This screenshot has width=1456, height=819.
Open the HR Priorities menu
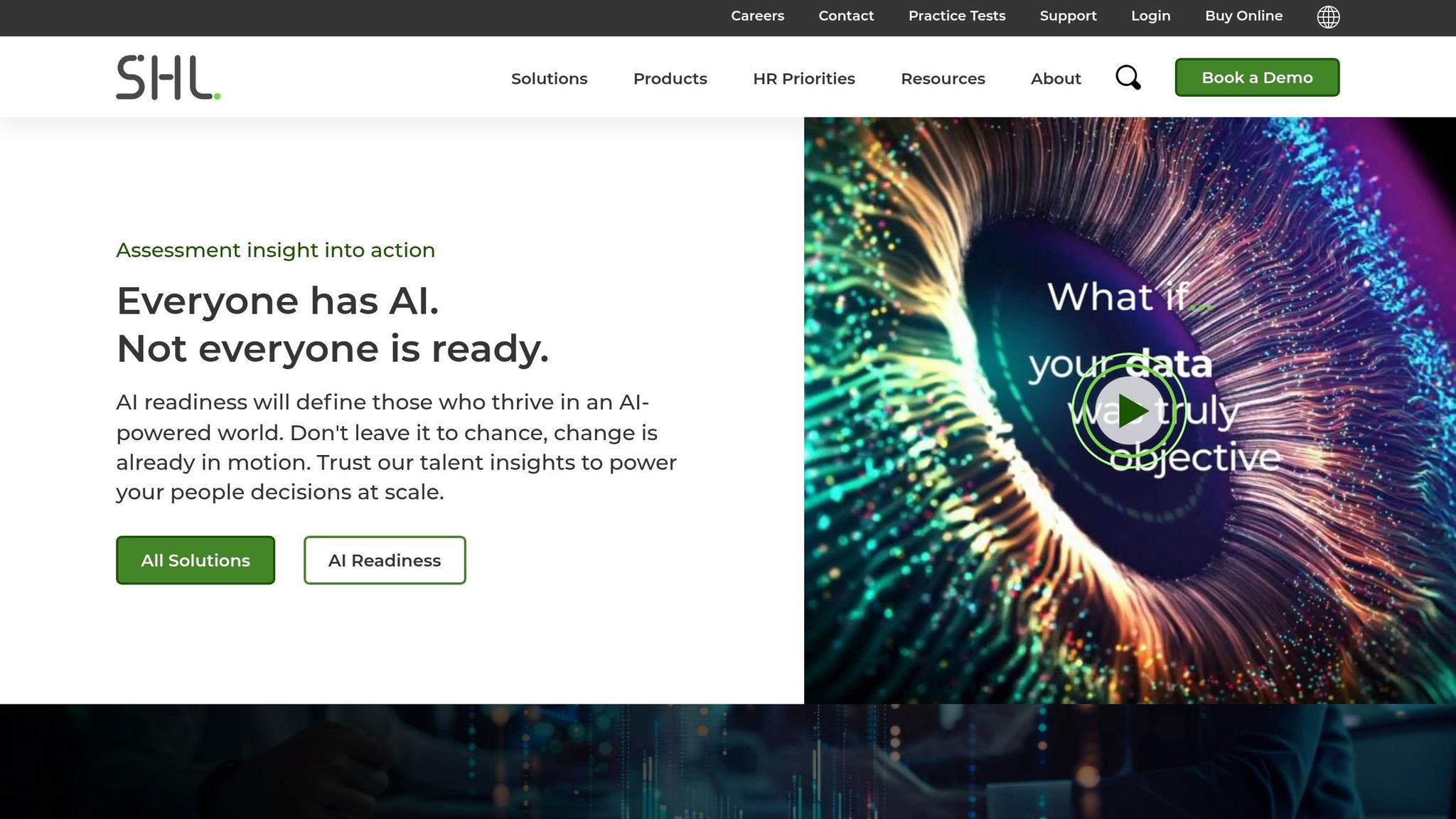point(804,78)
